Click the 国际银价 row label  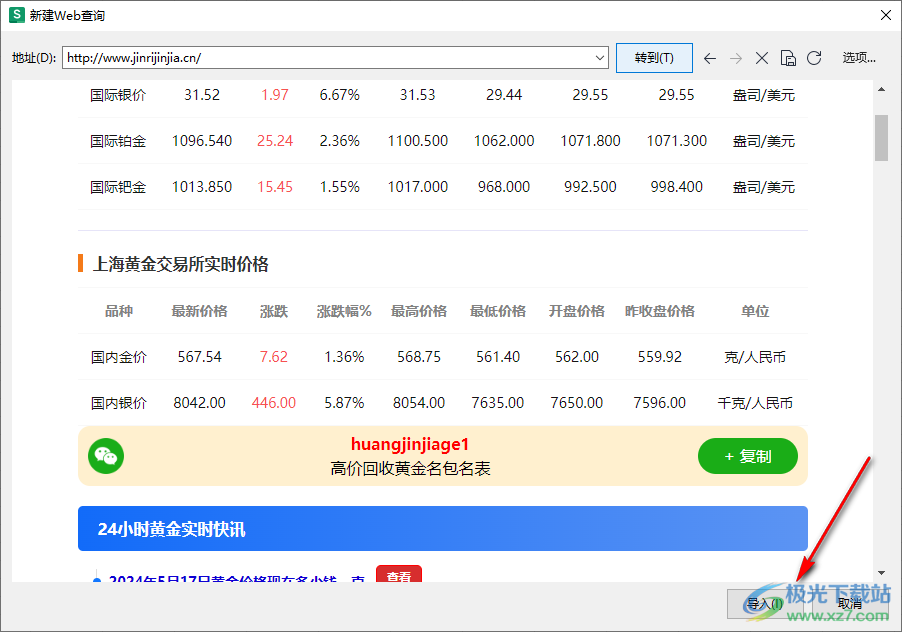point(118,95)
